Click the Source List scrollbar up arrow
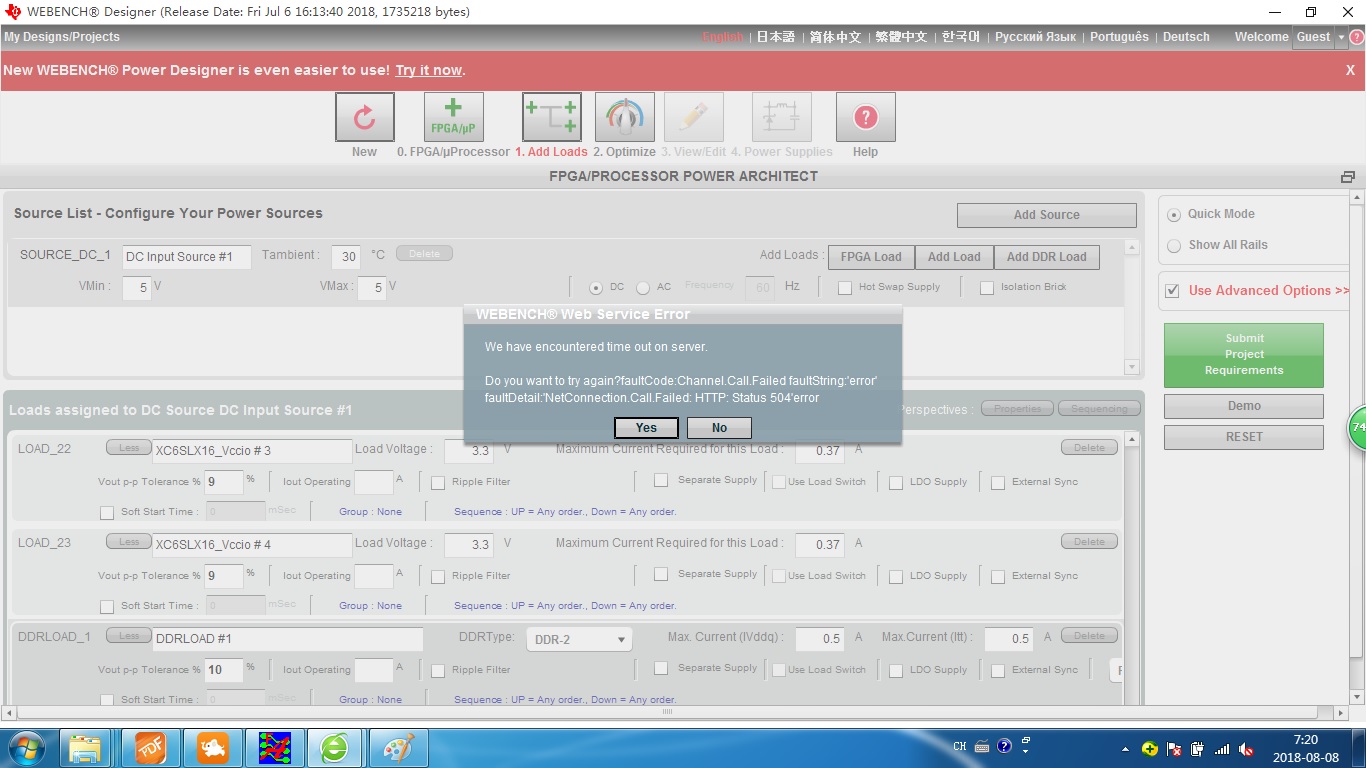 click(1132, 248)
